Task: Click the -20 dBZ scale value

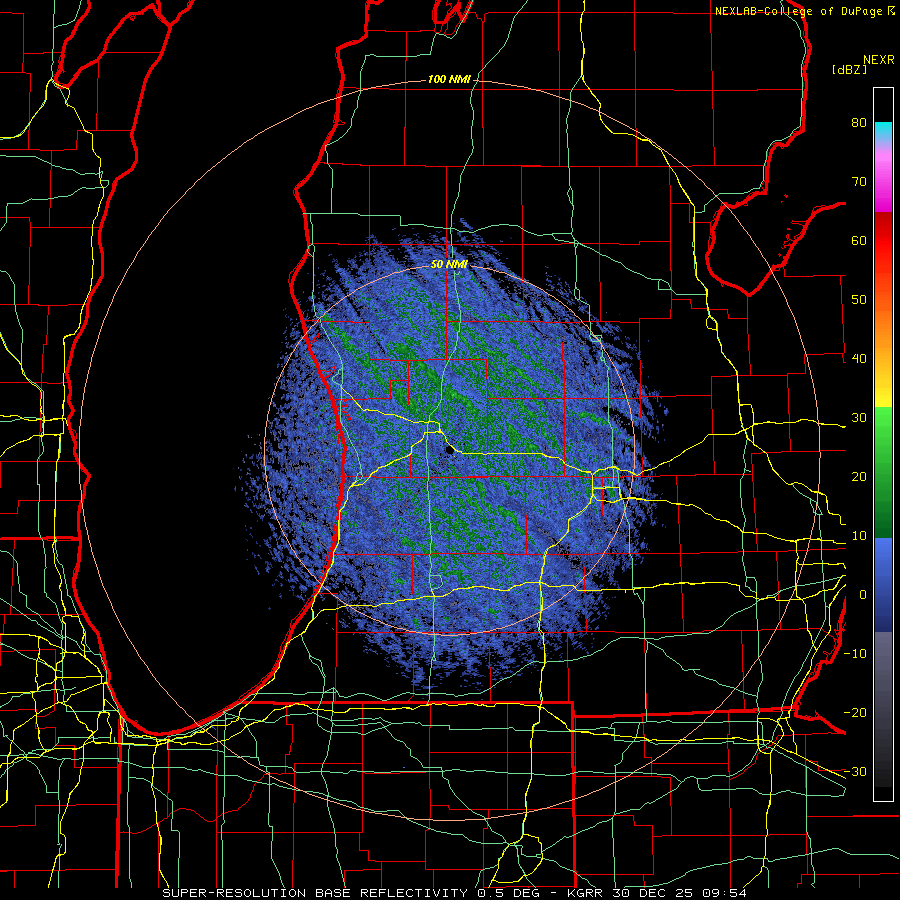Action: [855, 713]
